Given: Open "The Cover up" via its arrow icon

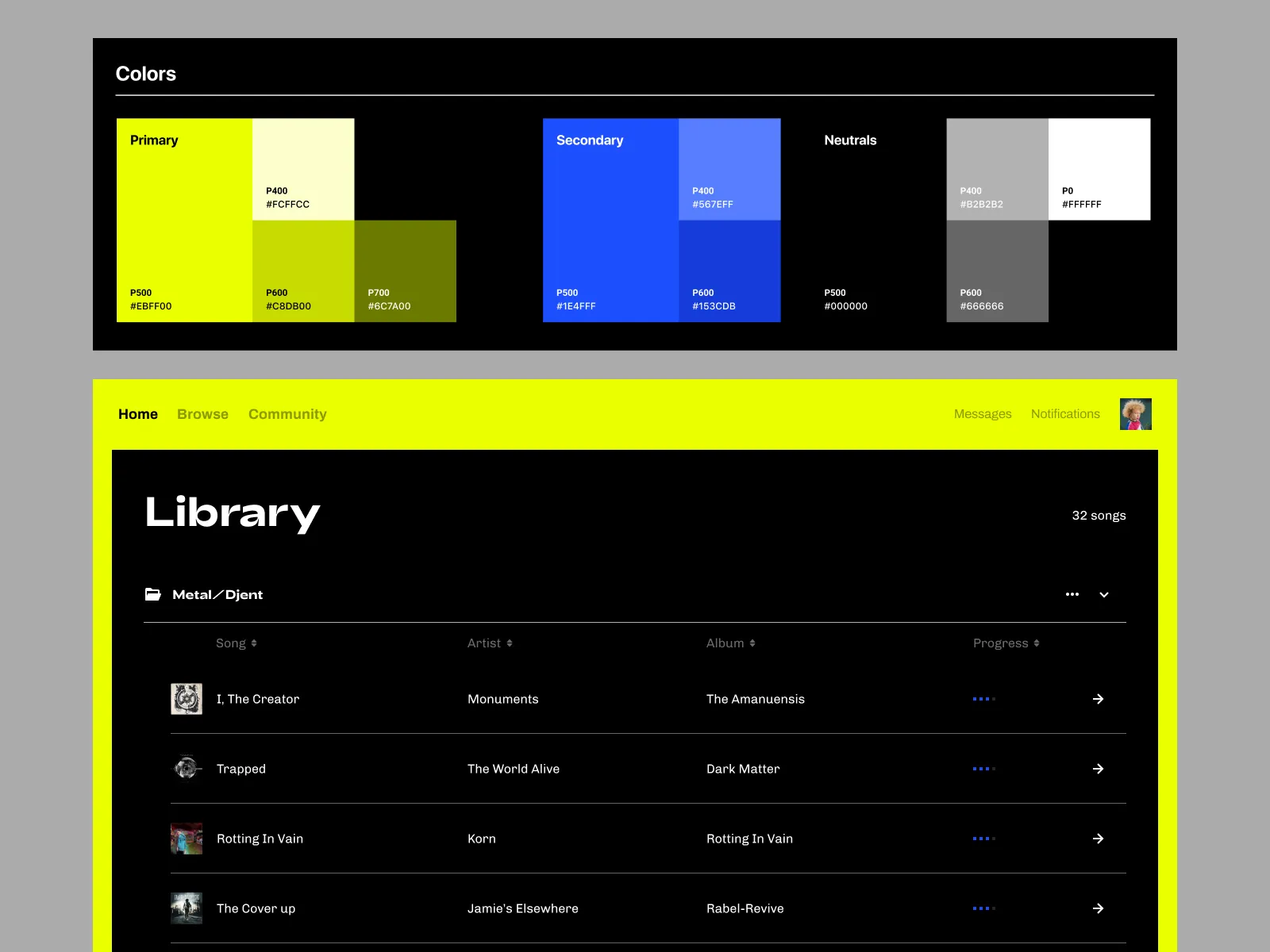Looking at the screenshot, I should click(x=1099, y=908).
